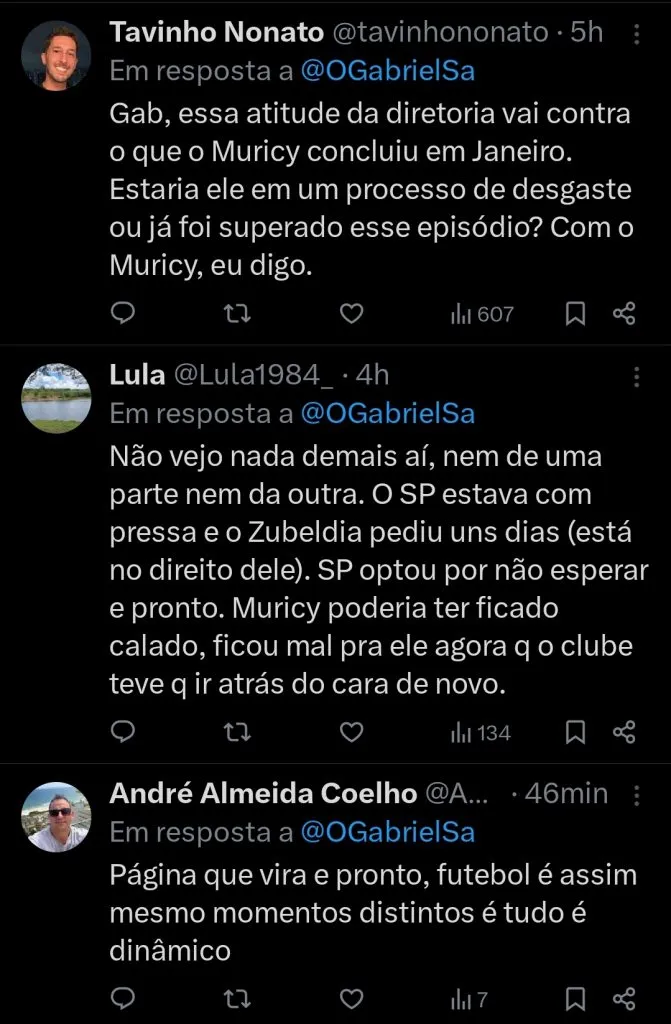
Task: Retweet the post by Lula
Action: pyautogui.click(x=237, y=732)
